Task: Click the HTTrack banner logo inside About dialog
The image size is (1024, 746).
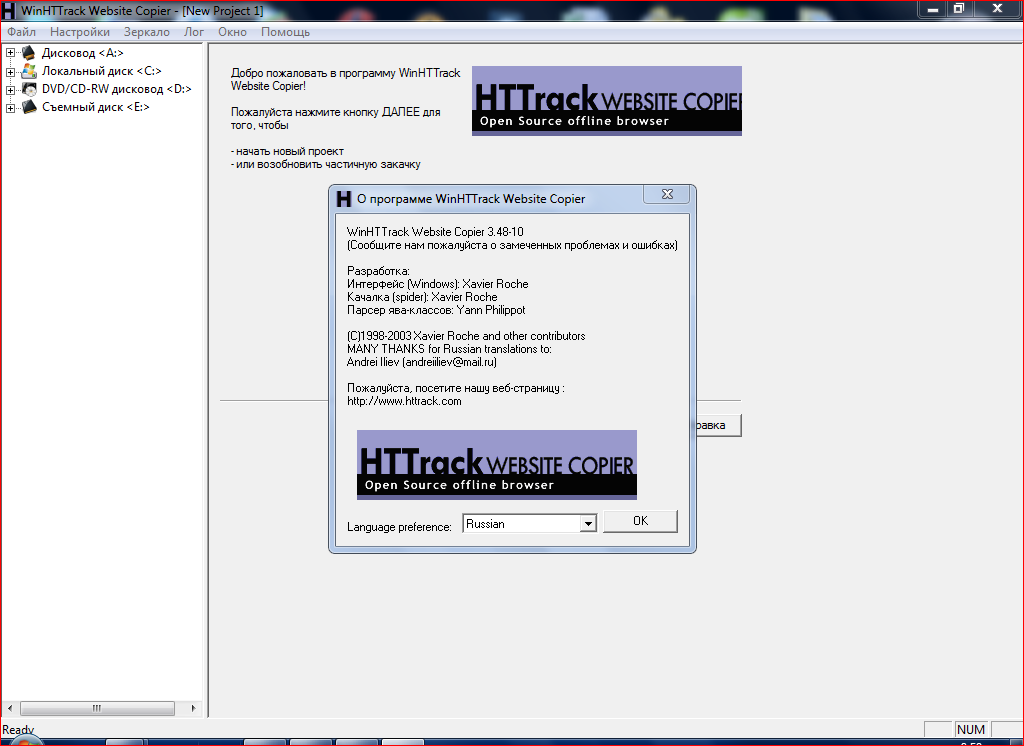Action: click(x=496, y=465)
